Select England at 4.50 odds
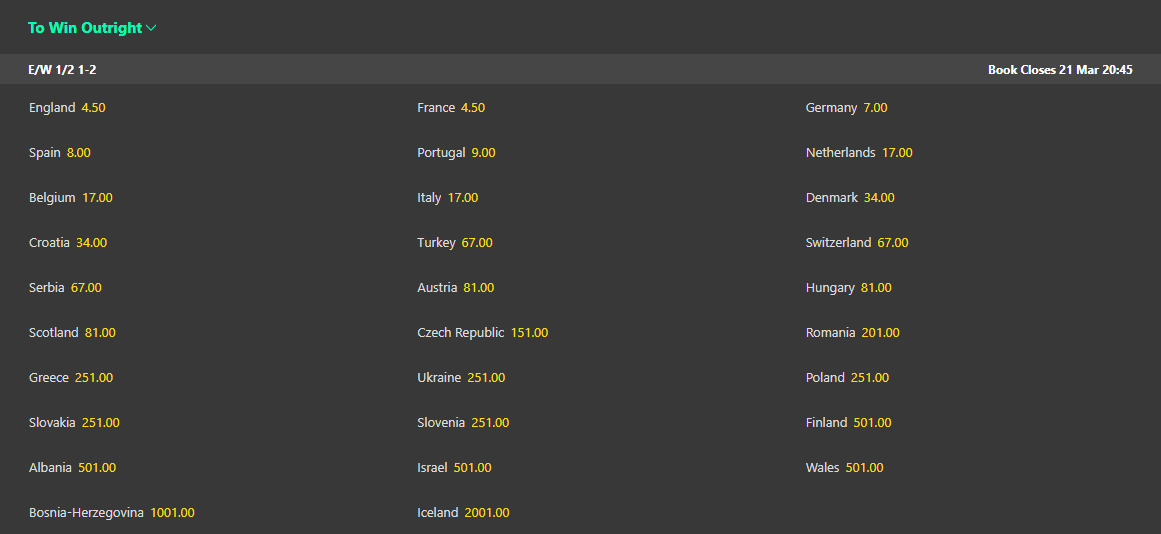 point(67,108)
